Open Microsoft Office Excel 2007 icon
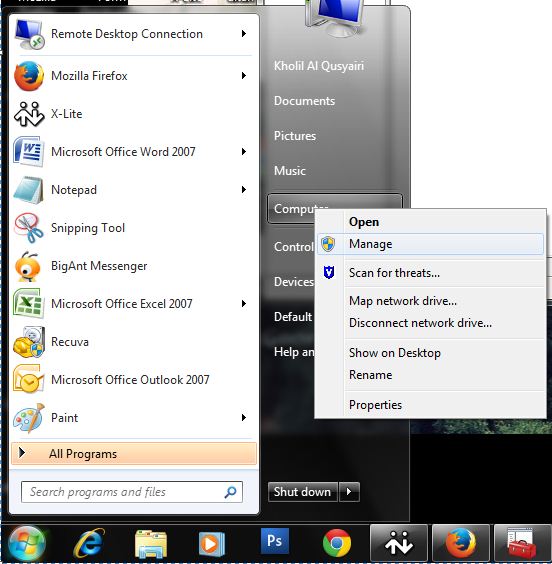552x564 pixels. tap(29, 304)
